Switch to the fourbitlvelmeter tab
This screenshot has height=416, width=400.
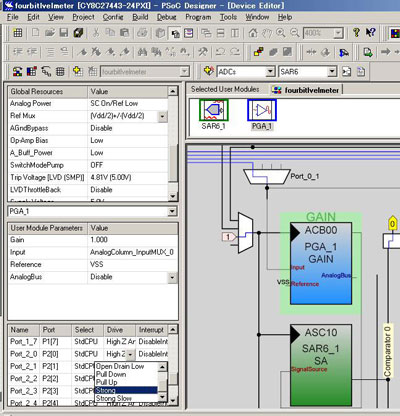[x=306, y=90]
